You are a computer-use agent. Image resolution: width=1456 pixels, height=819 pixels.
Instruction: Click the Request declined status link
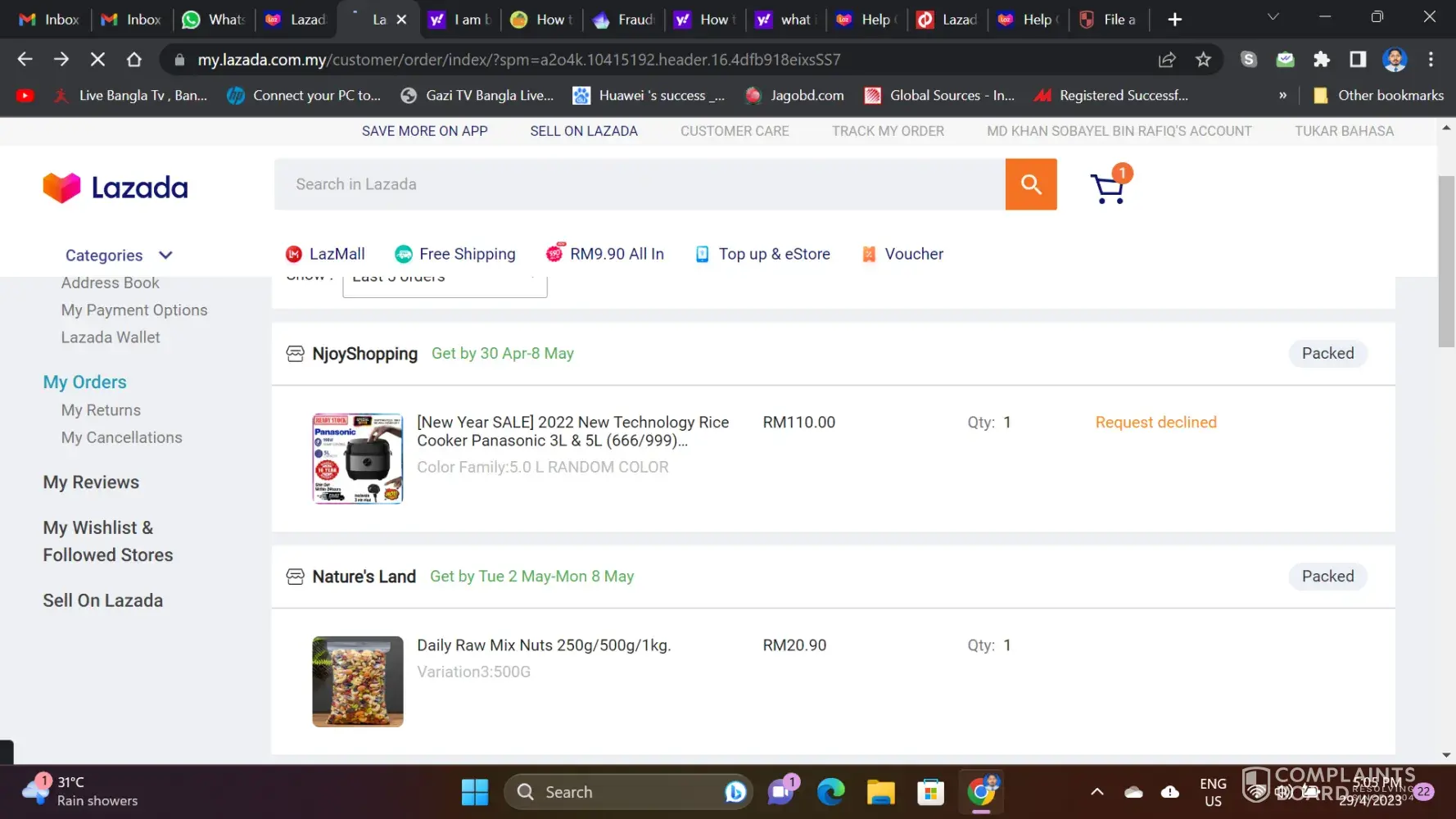[1155, 423]
